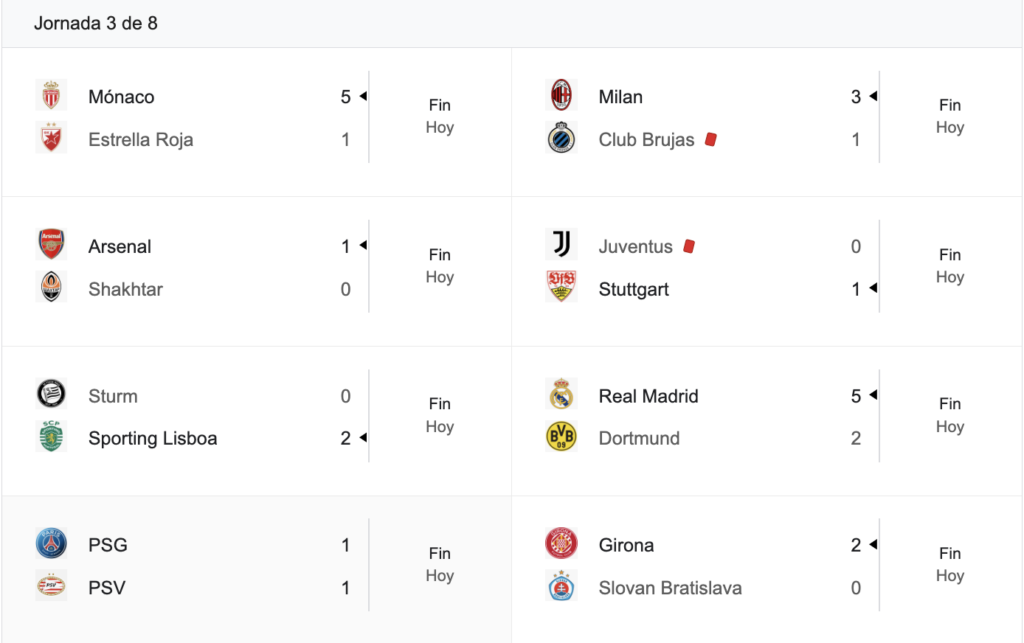Click the Club Brujas crest icon
The width and height of the screenshot is (1024, 643).
(x=561, y=138)
